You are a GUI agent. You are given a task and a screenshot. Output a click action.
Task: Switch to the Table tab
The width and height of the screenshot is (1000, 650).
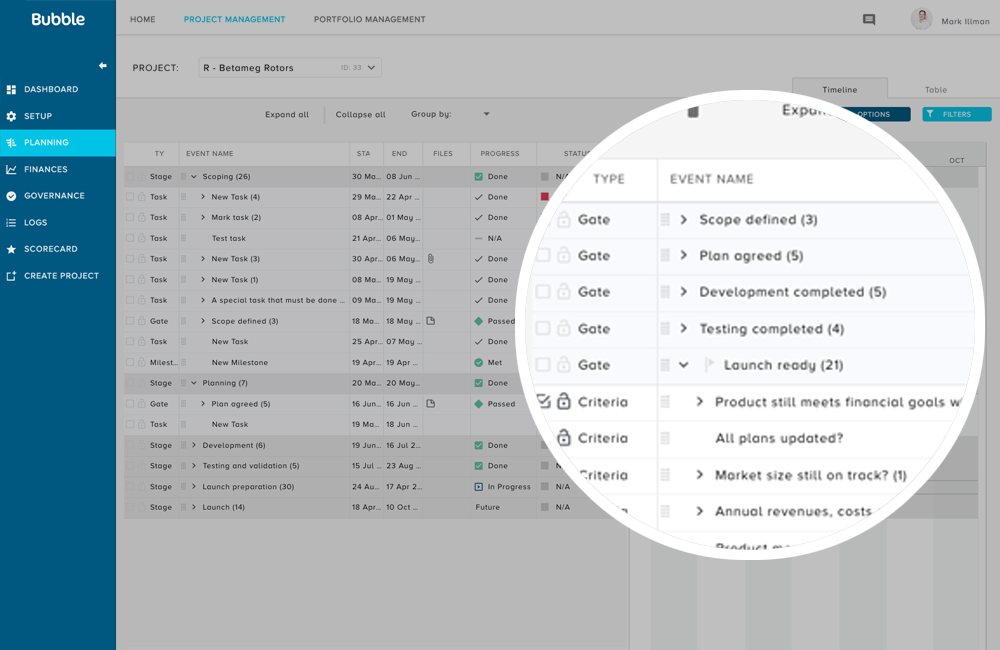(936, 90)
